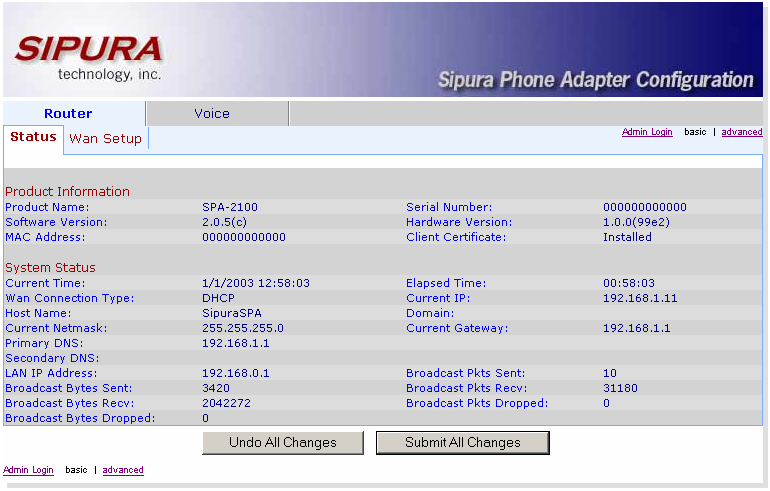This screenshot has height=491, width=770.
Task: Click Broadcast Bytes Recv value 2042272
Action: pos(226,403)
